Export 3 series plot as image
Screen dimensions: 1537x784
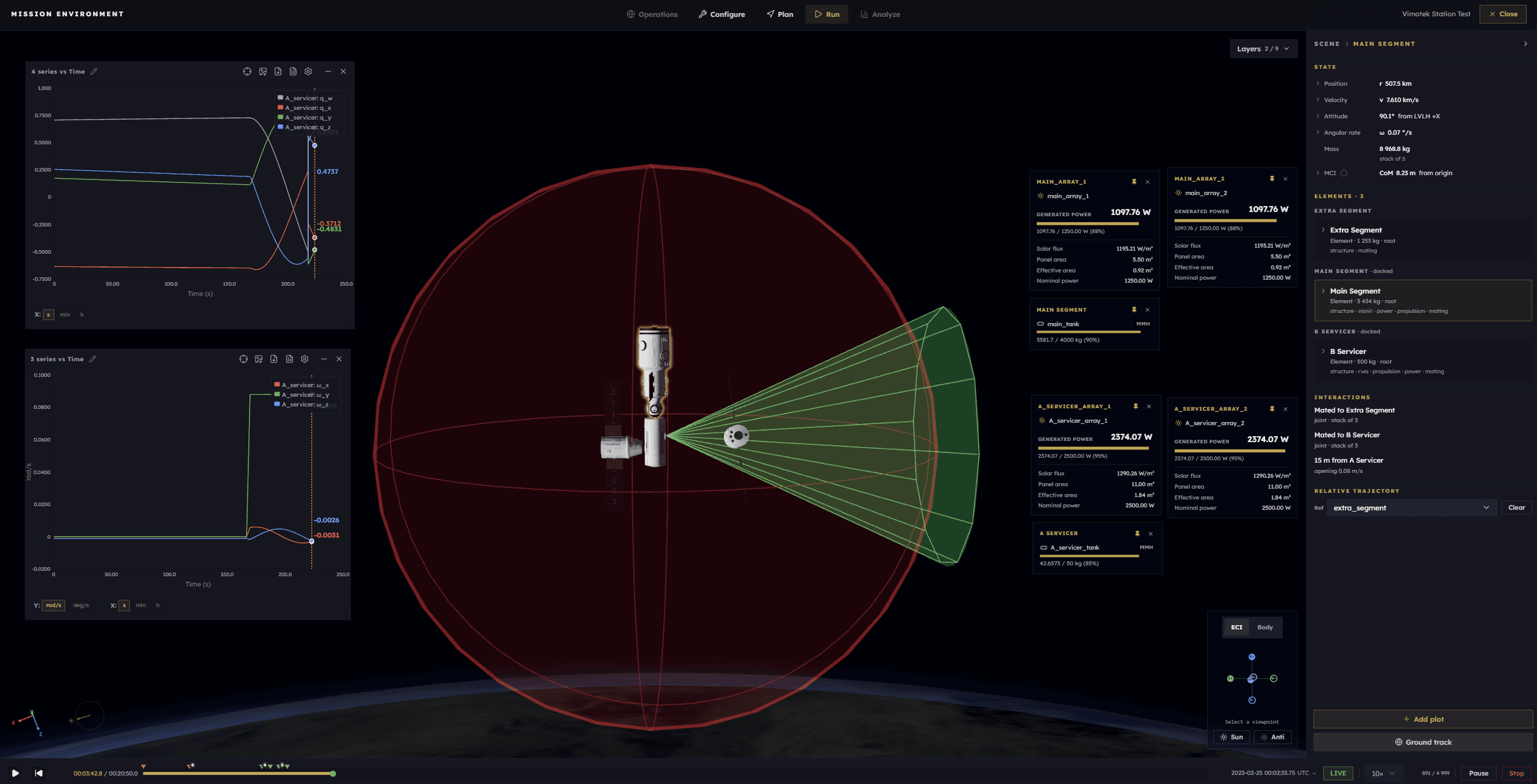tap(259, 359)
